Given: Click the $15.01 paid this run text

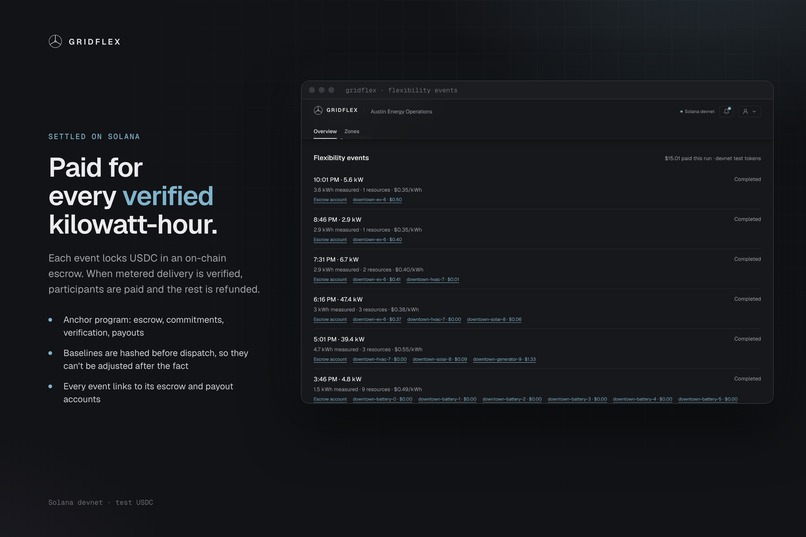Looking at the screenshot, I should coord(712,158).
